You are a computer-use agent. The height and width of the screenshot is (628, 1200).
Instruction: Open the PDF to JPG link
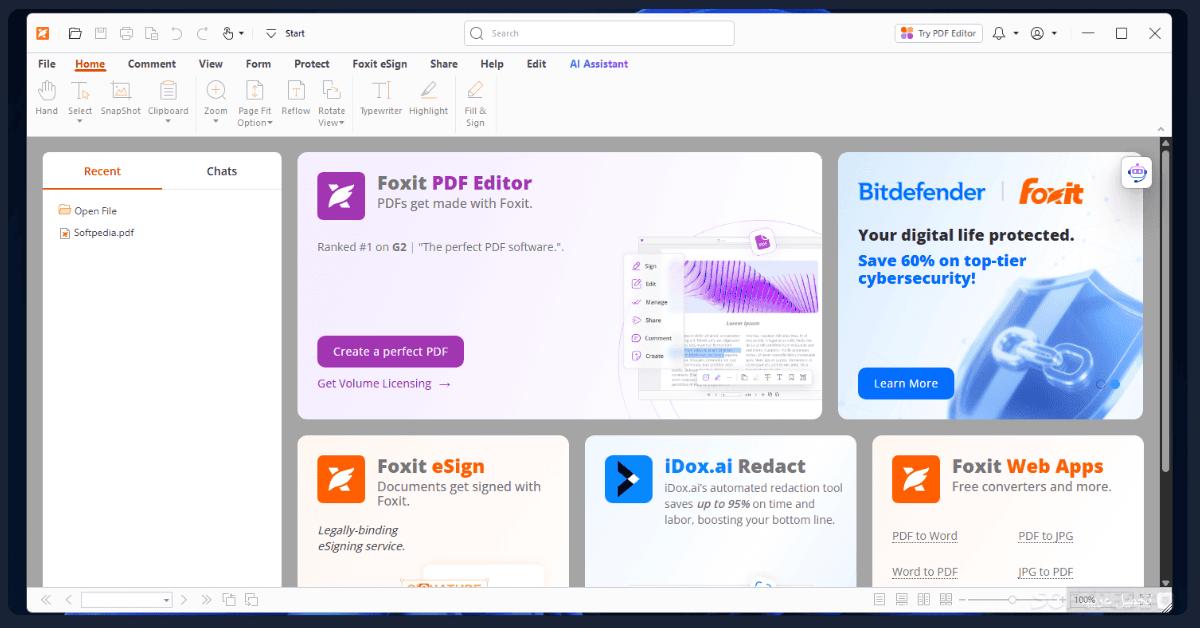(1046, 536)
